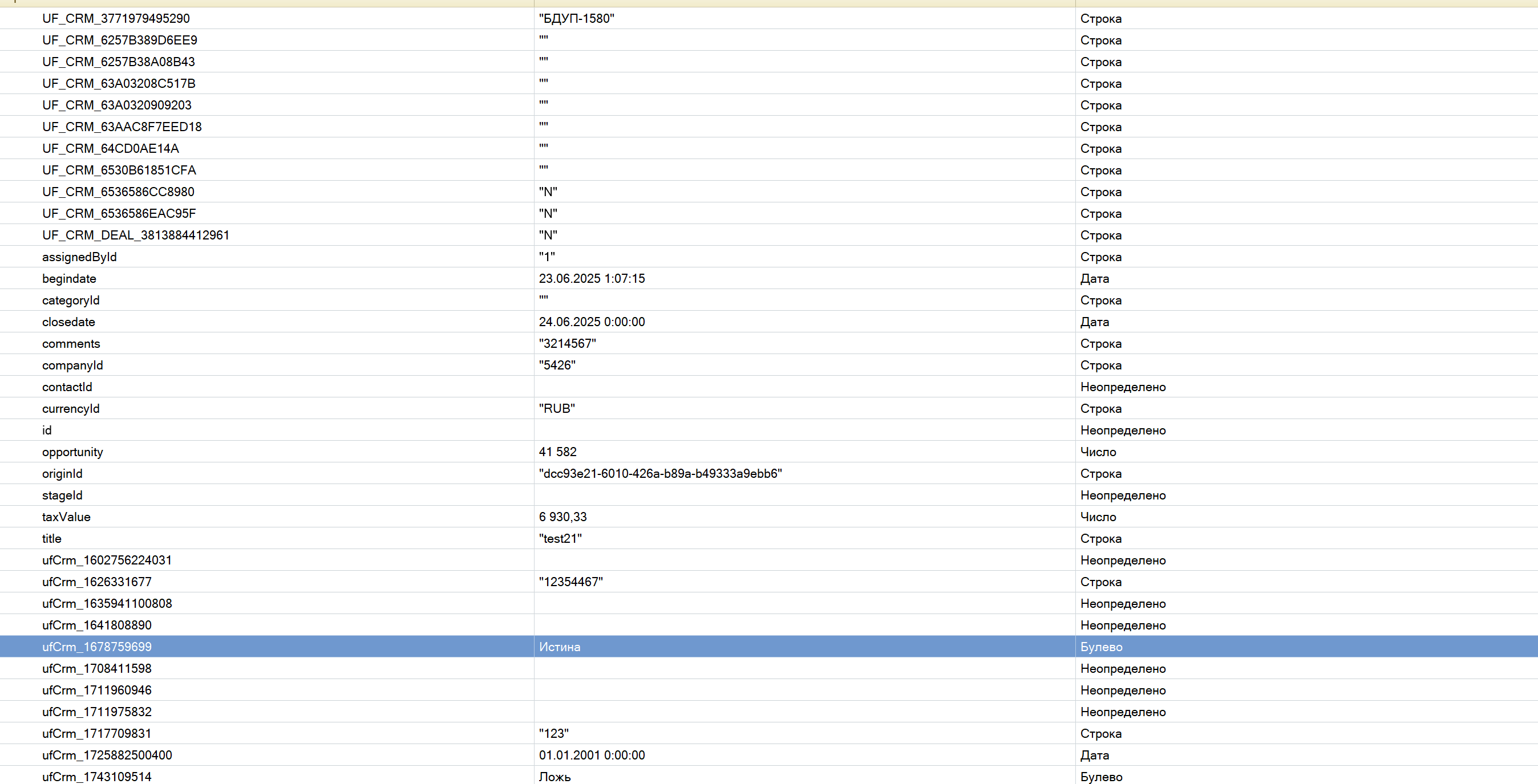Select the ufCrm_1711975832 field name
Image resolution: width=1538 pixels, height=784 pixels.
pos(97,712)
